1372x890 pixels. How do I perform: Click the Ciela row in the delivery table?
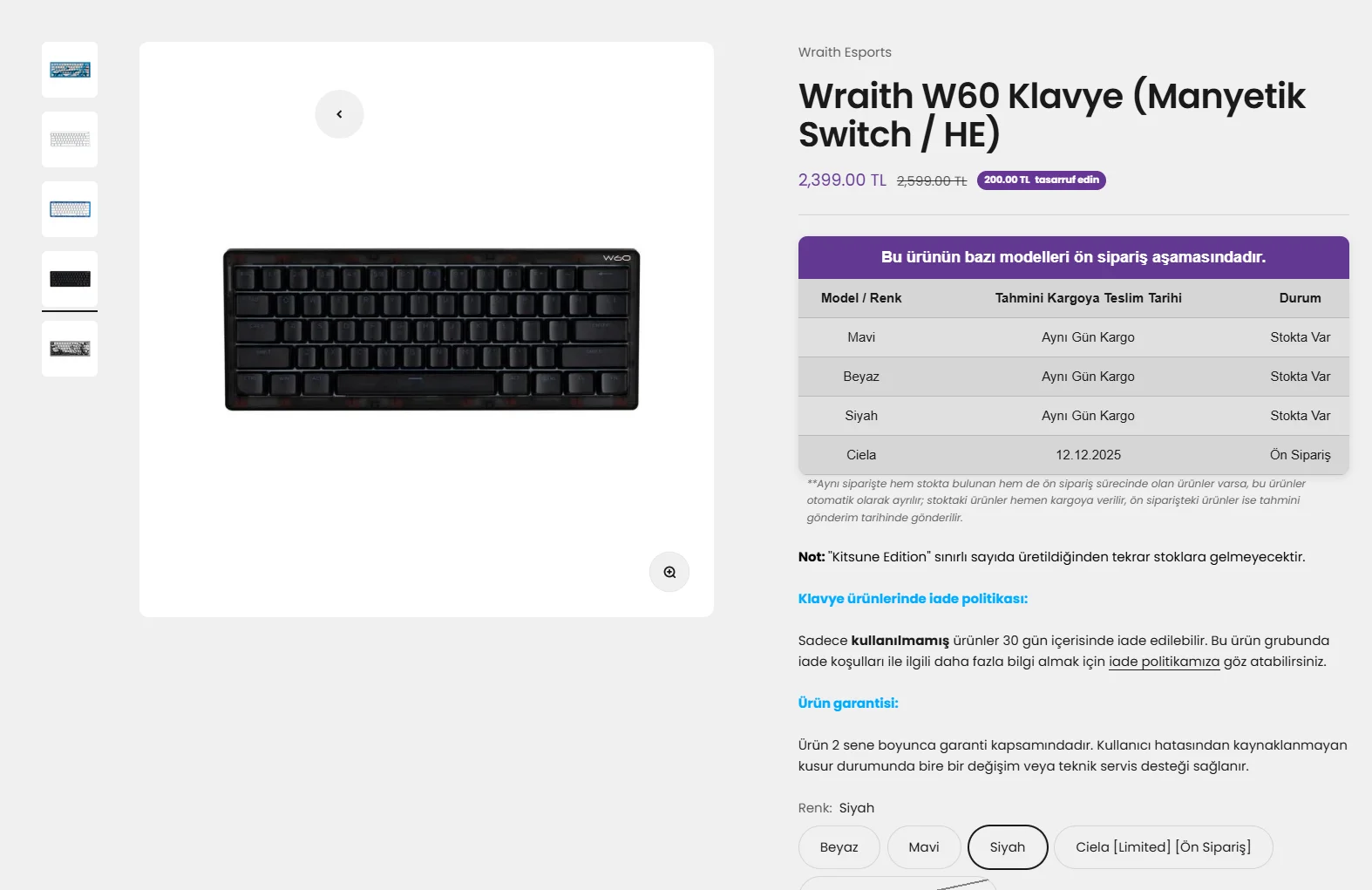[1073, 455]
